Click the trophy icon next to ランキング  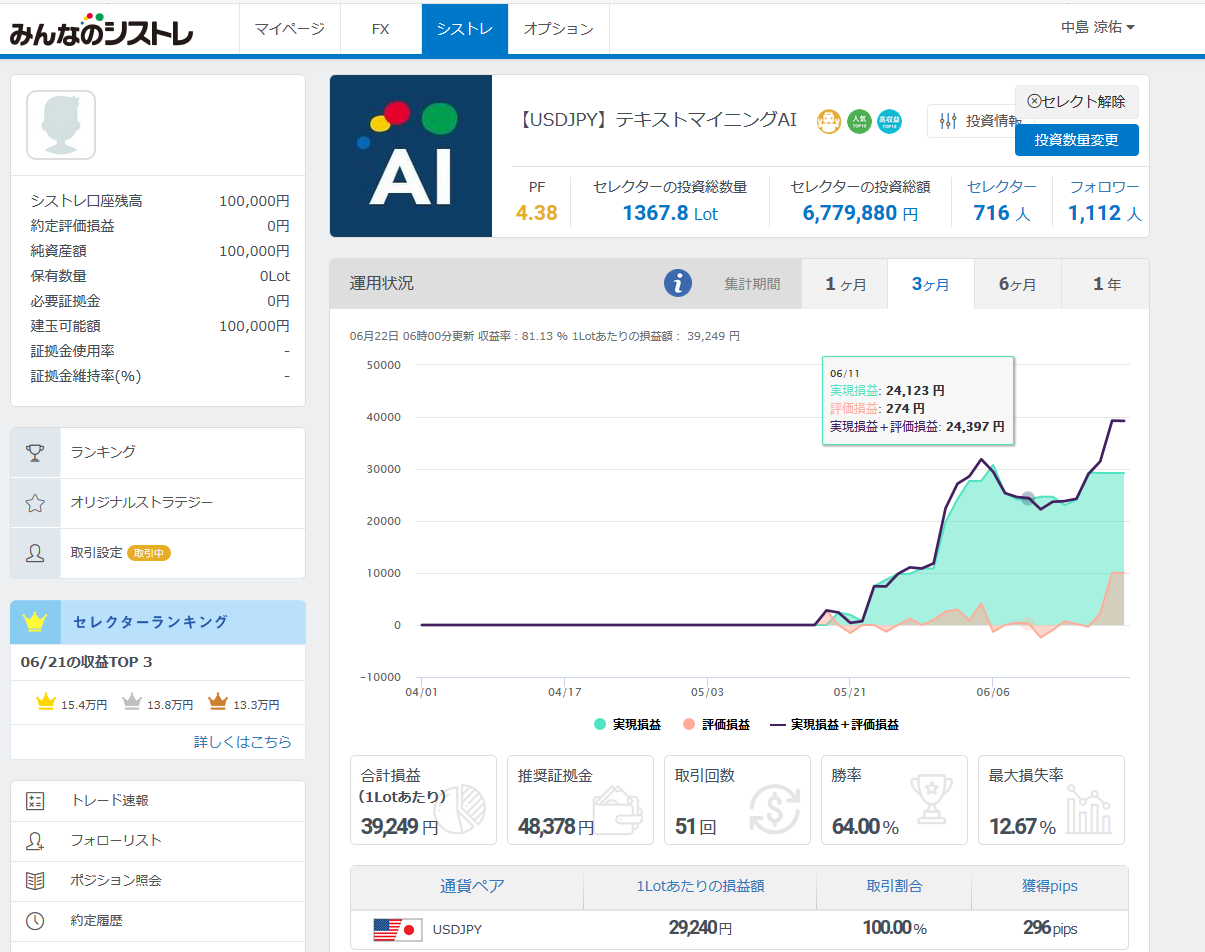[35, 453]
